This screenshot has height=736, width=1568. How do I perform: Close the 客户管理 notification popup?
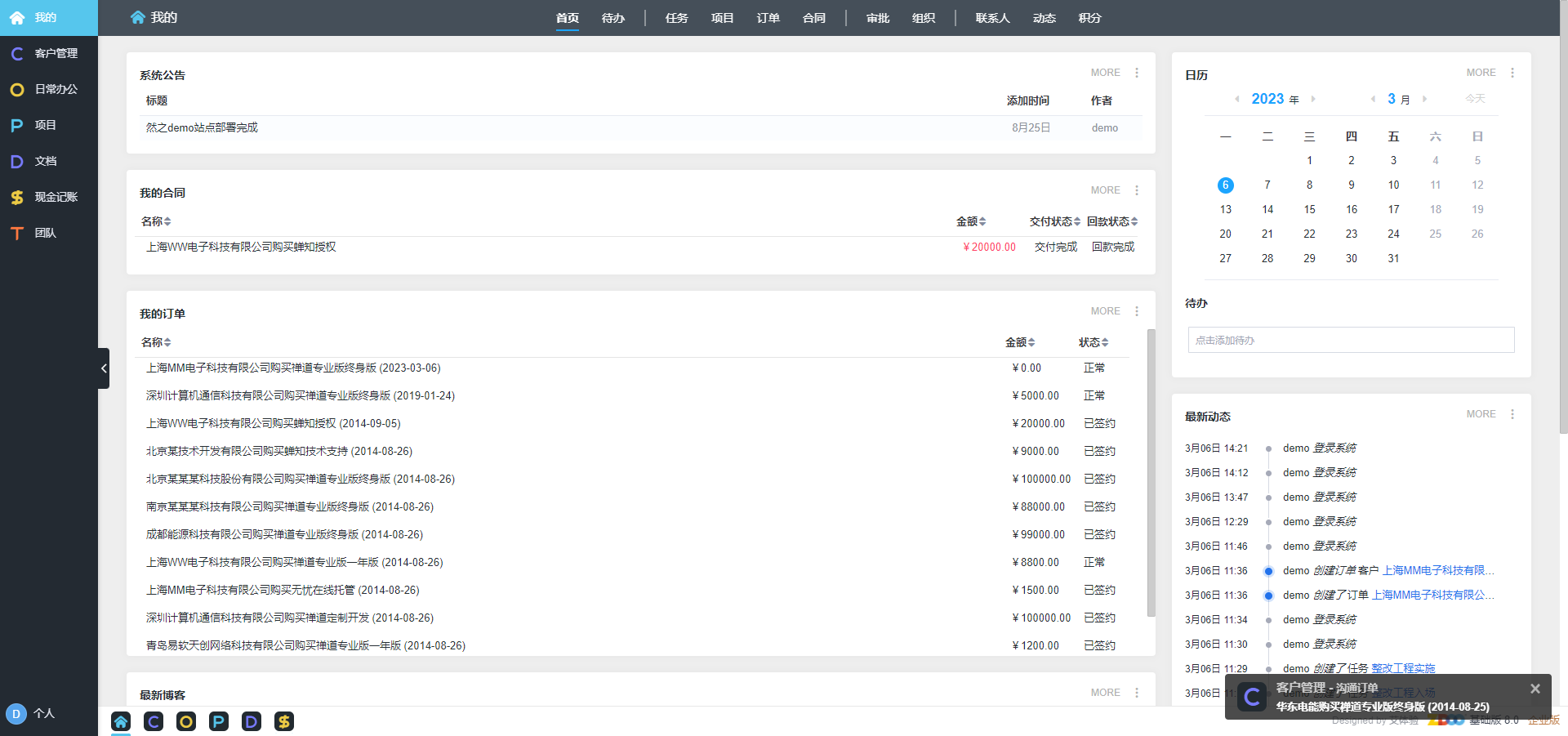(x=1535, y=689)
